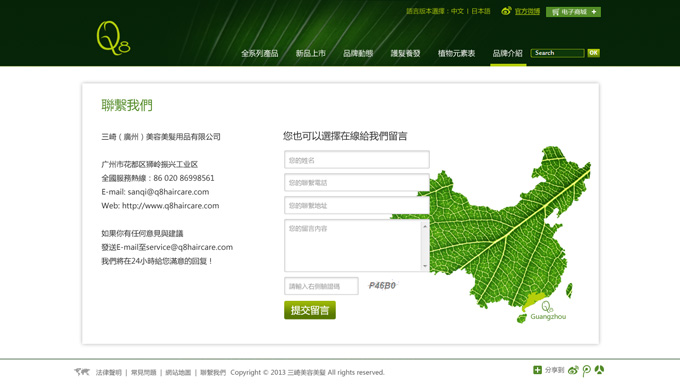Open the 全系列產品 menu item
Viewport: 680px width, 386px height.
(x=259, y=53)
